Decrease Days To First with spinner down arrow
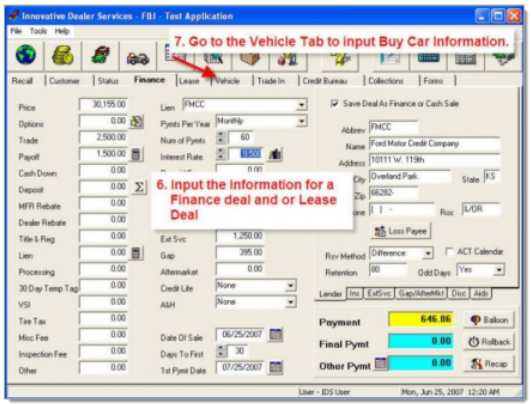This screenshot has height=404, width=531. tap(221, 354)
